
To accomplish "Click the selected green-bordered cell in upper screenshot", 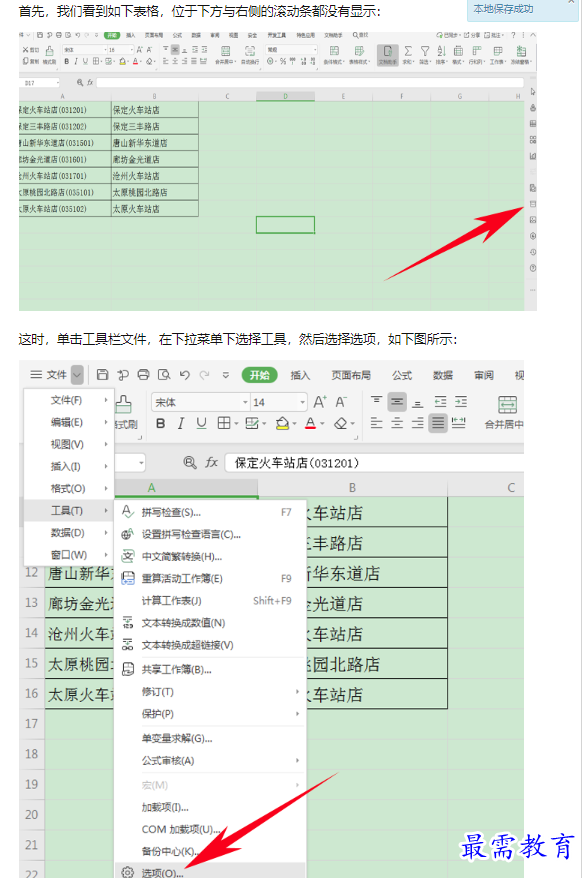I will (285, 225).
